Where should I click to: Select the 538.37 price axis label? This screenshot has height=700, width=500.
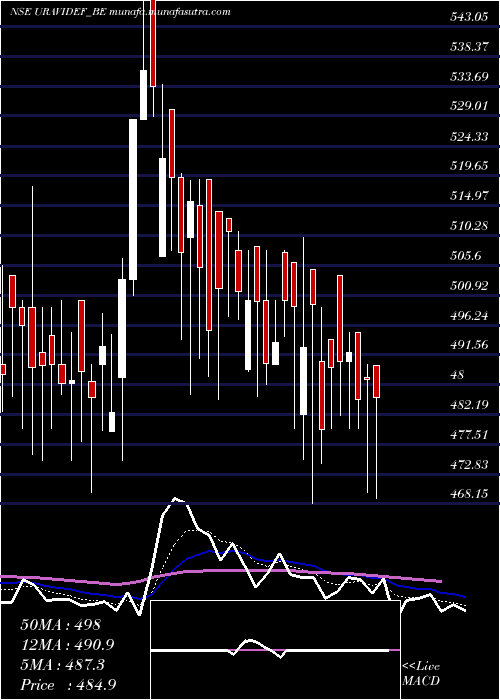tap(469, 47)
